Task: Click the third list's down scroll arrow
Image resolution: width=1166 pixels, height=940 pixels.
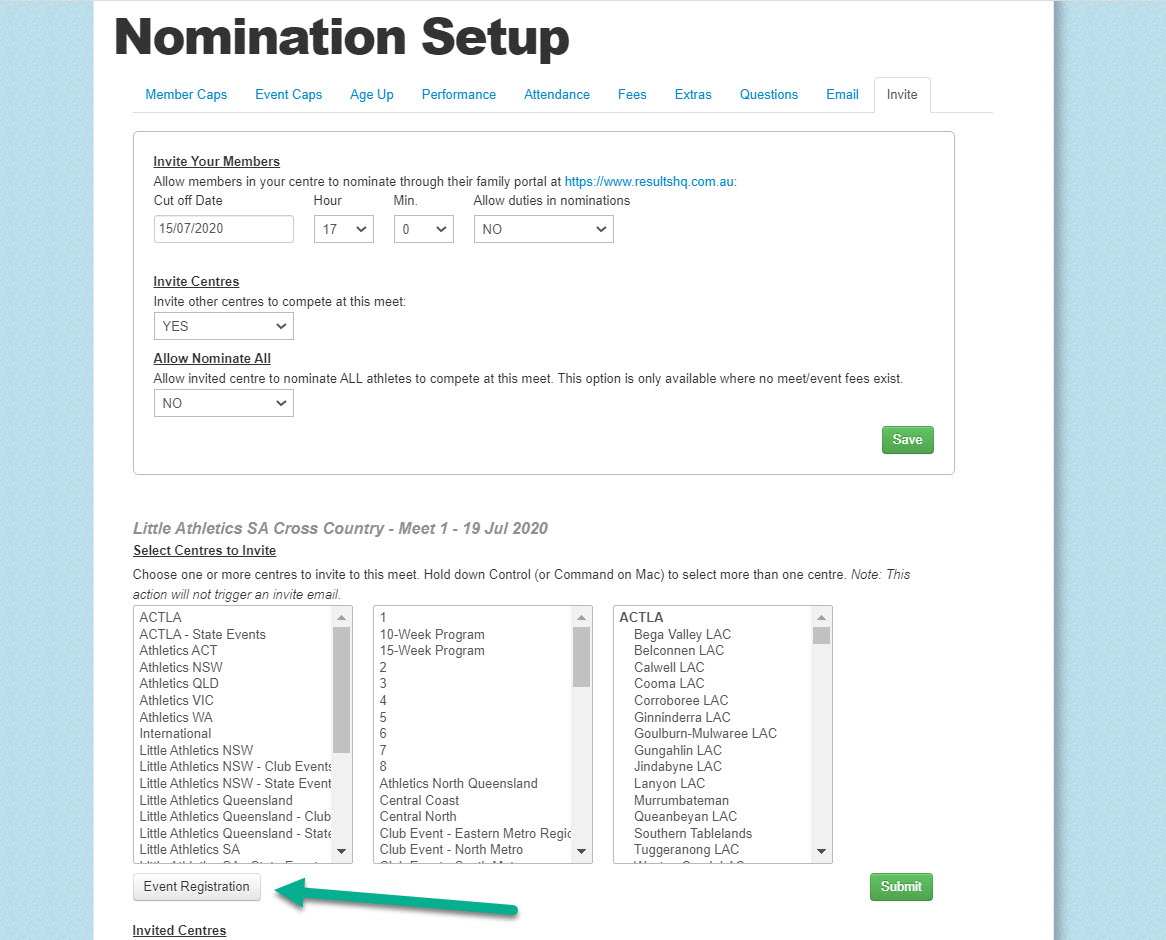Action: pyautogui.click(x=822, y=851)
